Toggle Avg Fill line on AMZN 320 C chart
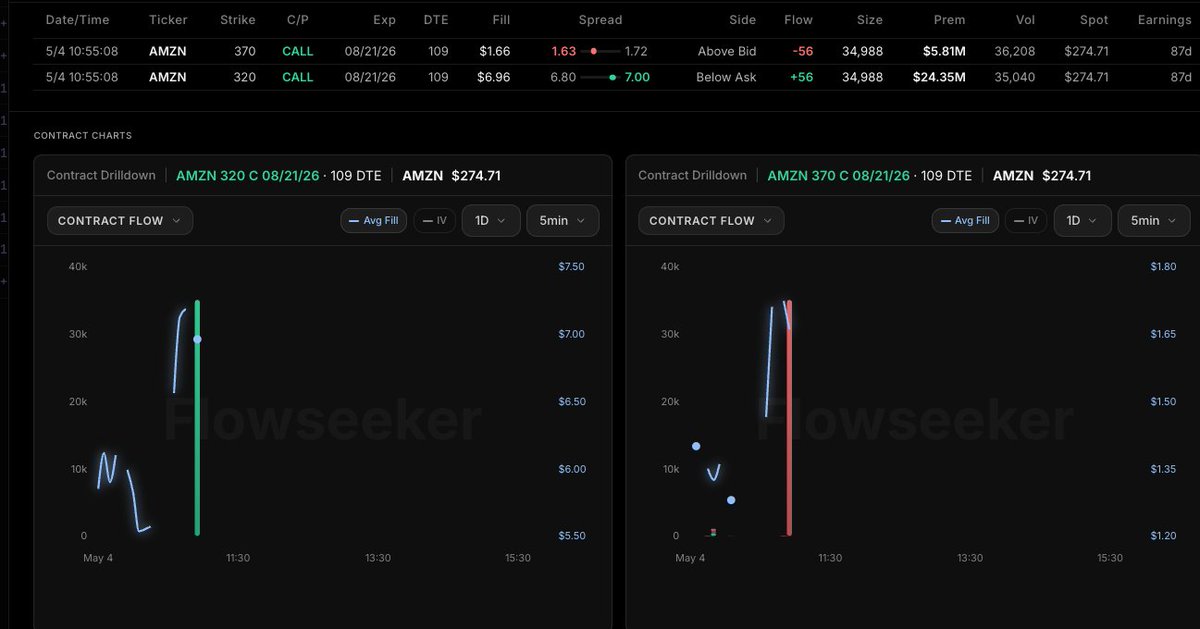This screenshot has width=1200, height=629. click(x=374, y=221)
